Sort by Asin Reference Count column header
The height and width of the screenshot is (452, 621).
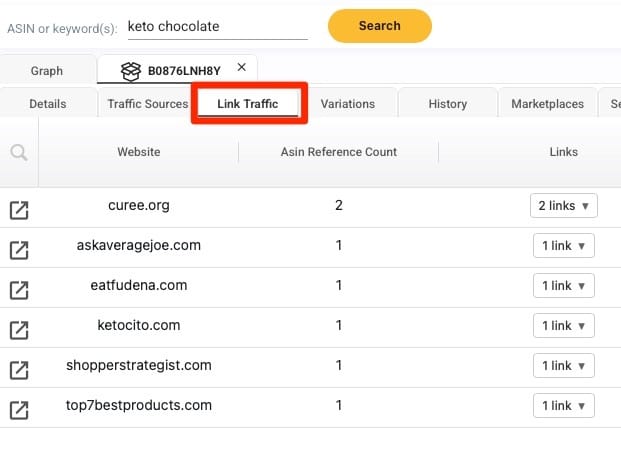[338, 152]
